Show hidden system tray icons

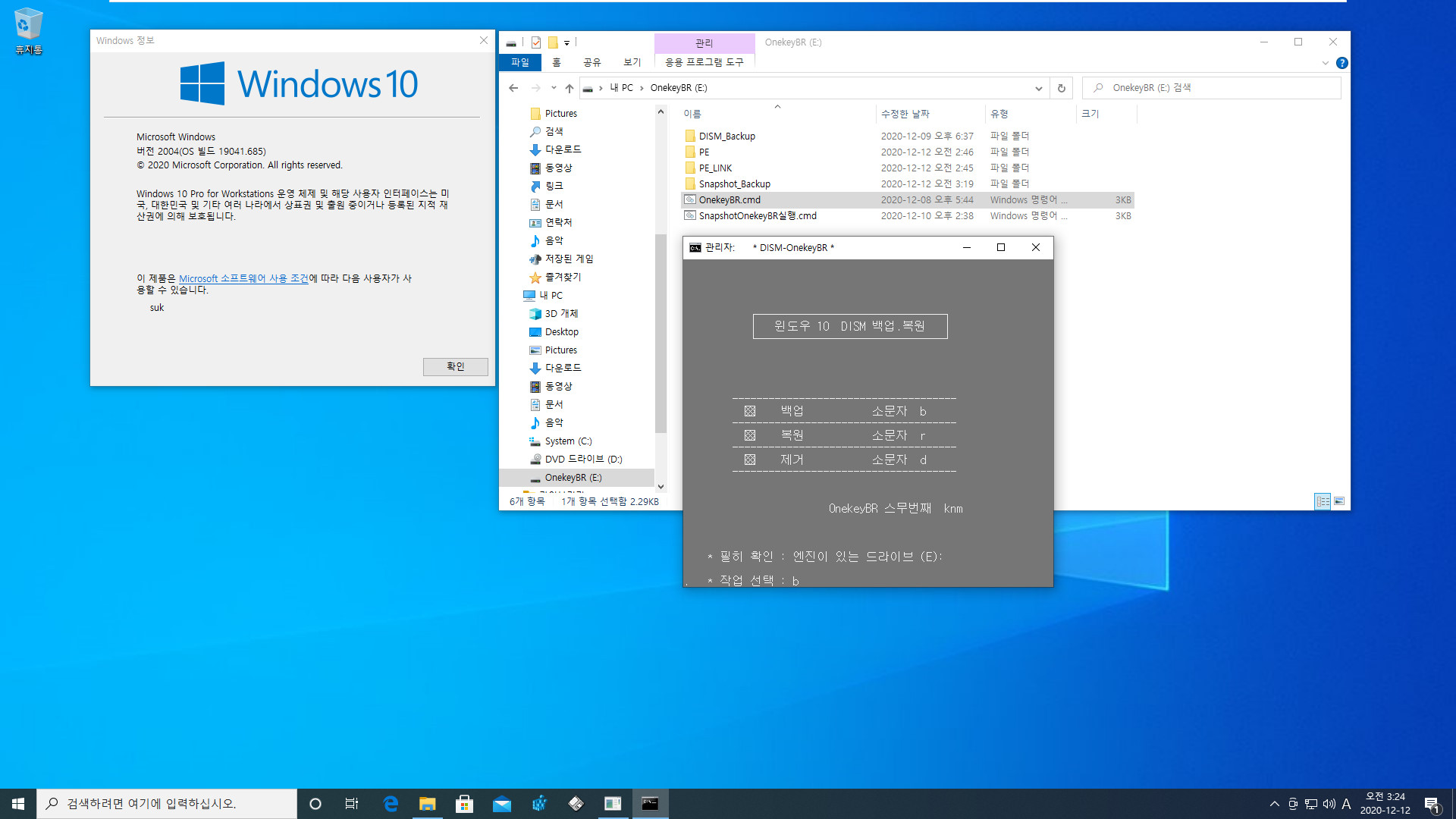click(1274, 804)
